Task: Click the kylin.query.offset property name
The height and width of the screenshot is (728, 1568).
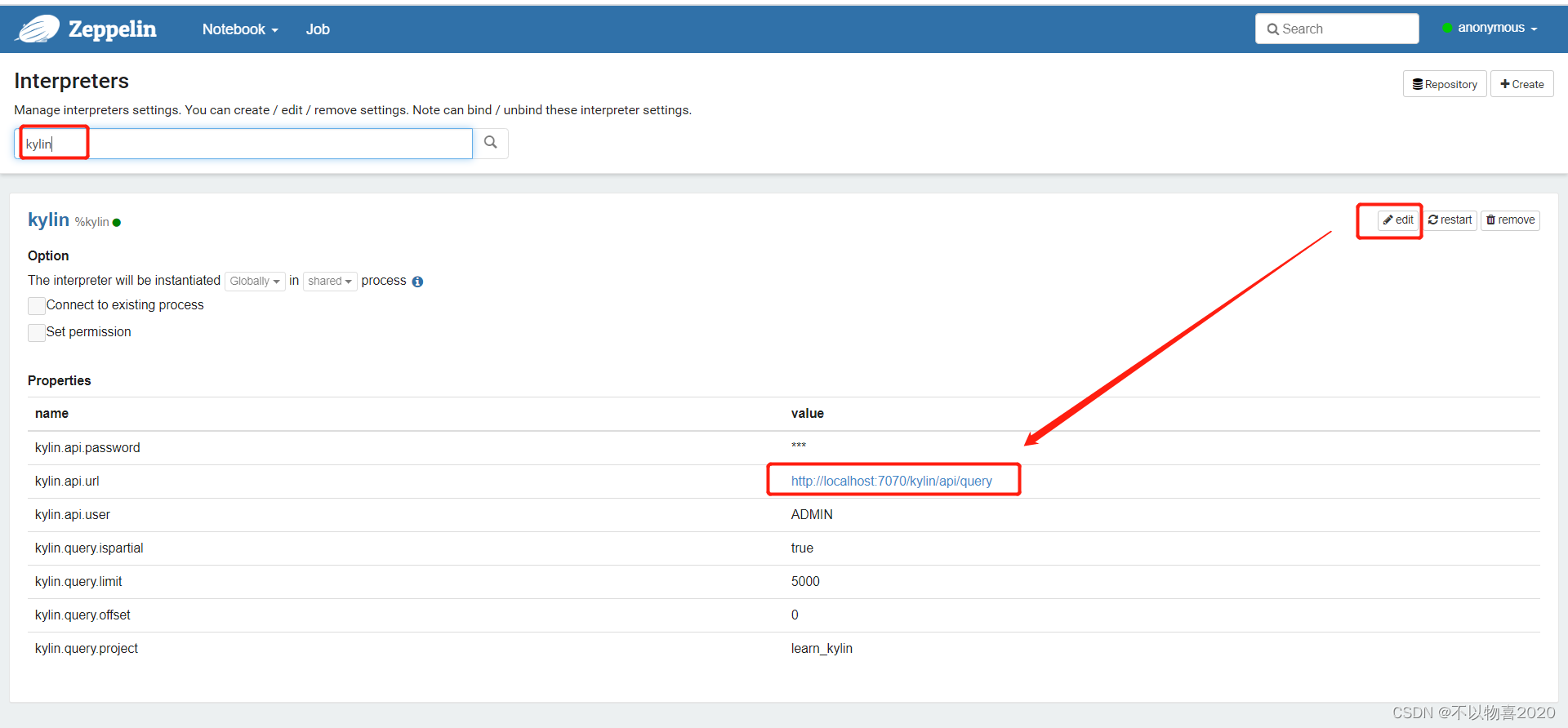Action: click(x=82, y=615)
